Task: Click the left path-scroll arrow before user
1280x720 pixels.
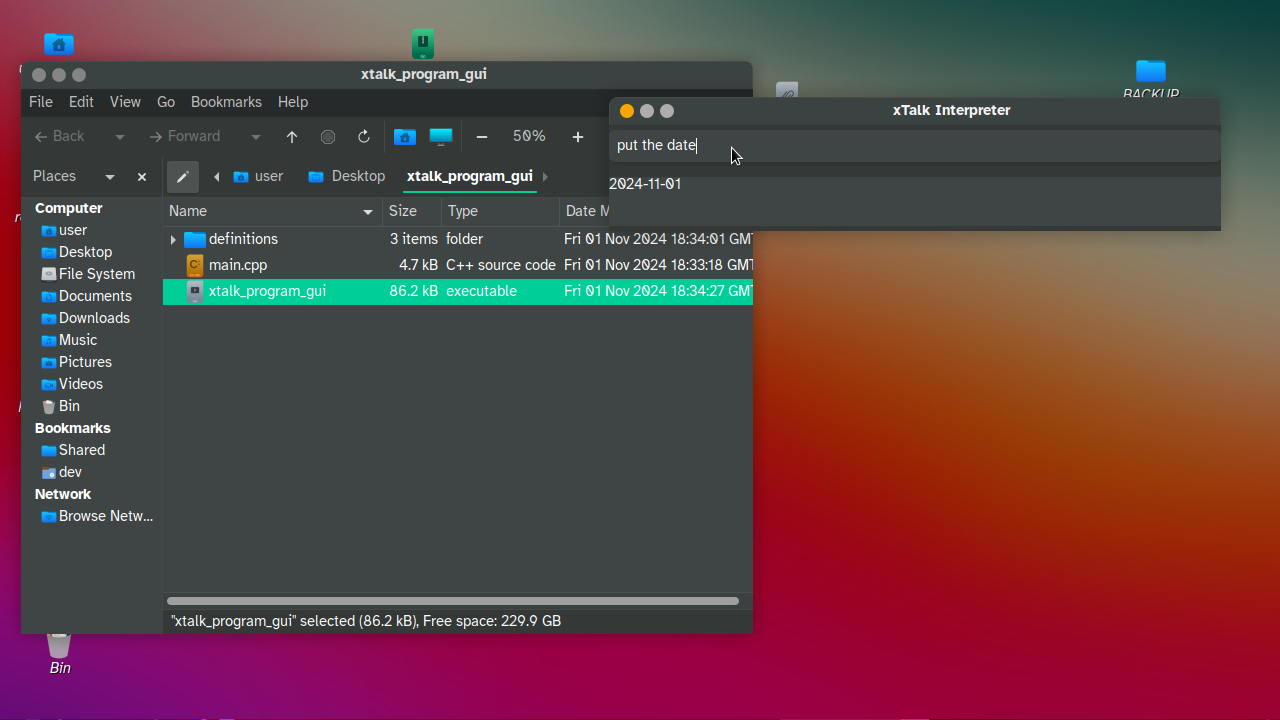Action: point(217,177)
